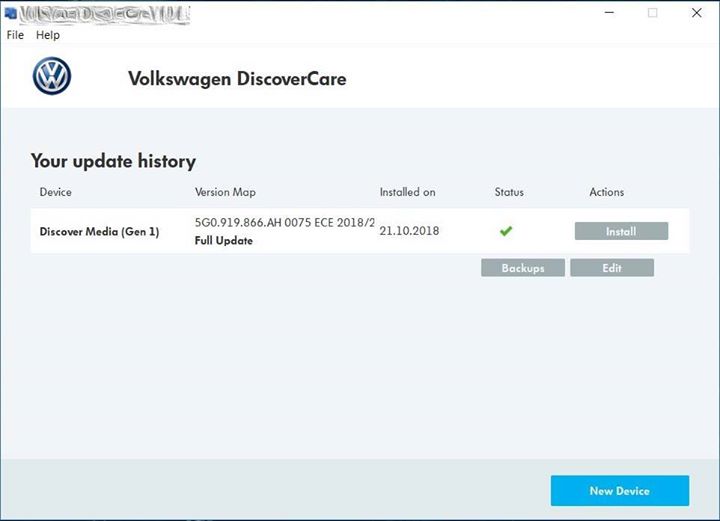The image size is (720, 521).
Task: Open Backups for the device
Action: 523,268
